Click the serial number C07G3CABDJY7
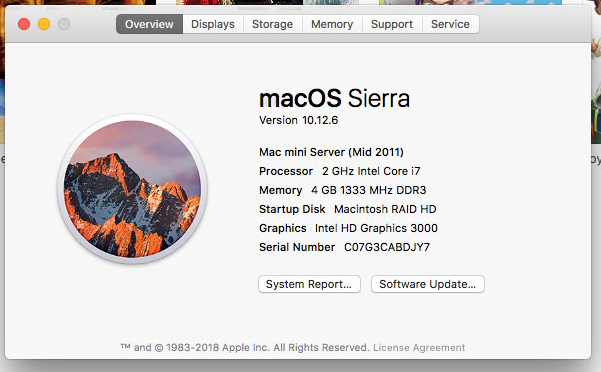Screen dimensions: 601x372 click(x=387, y=247)
